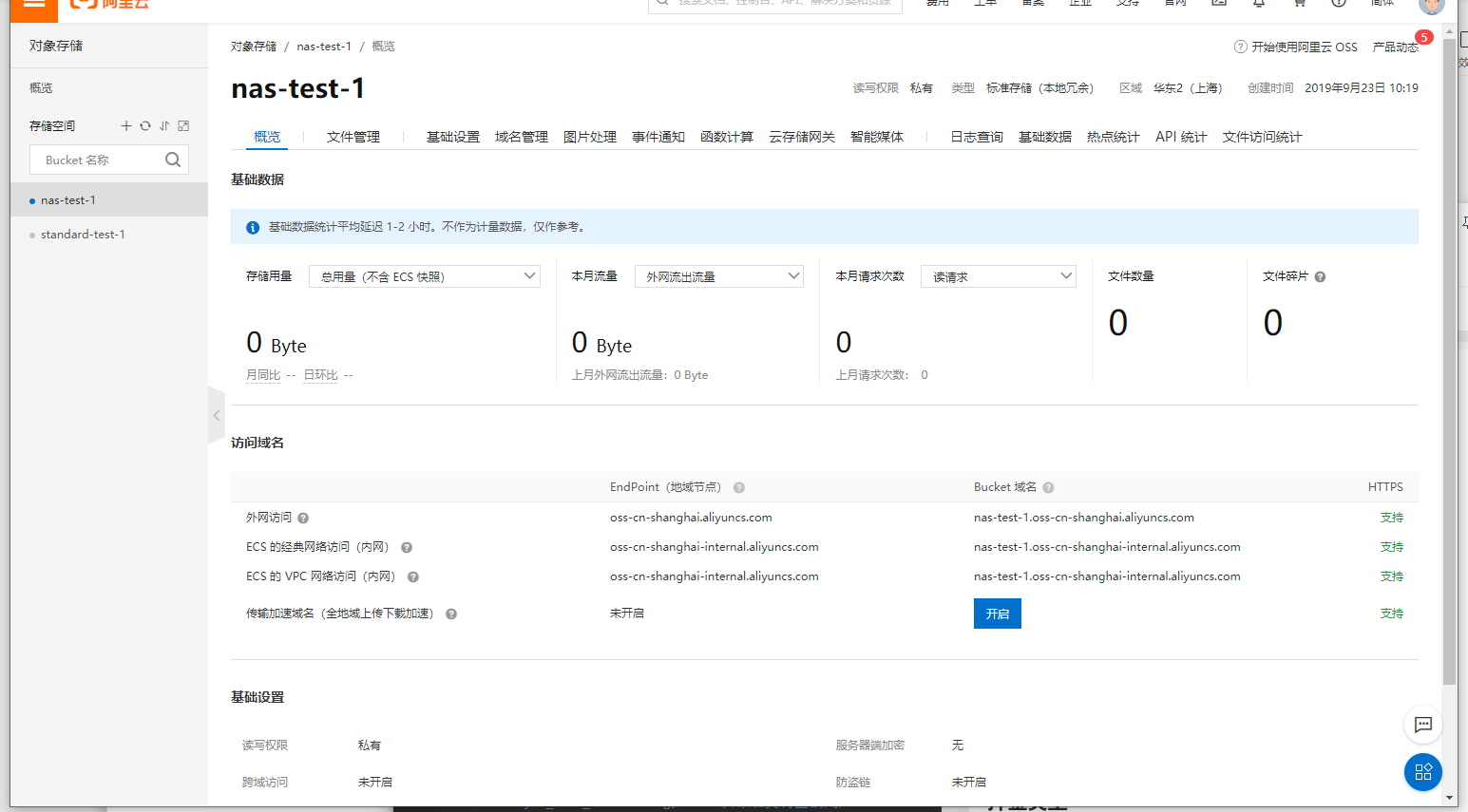Open the 云存储网关 tab

802,137
